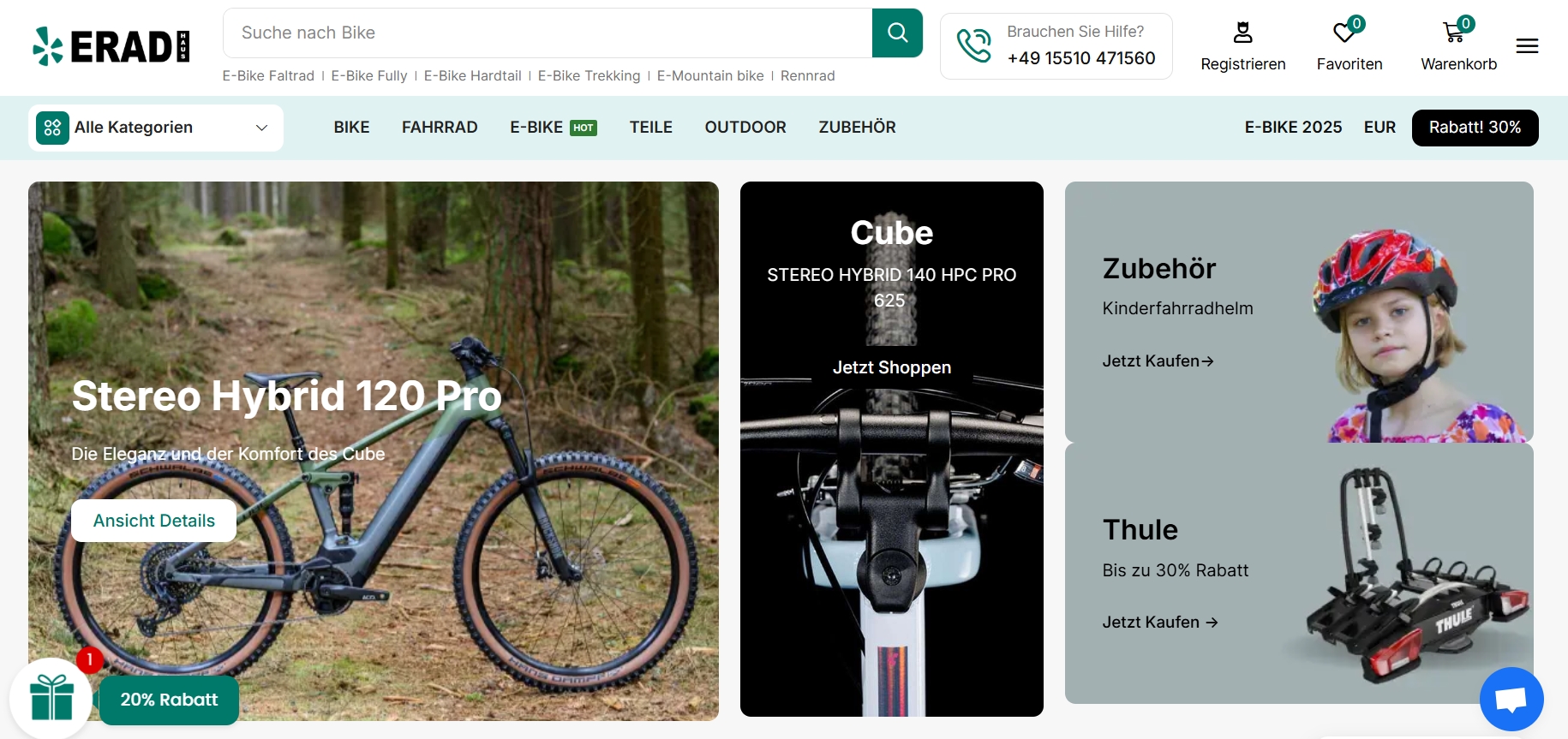The image size is (1568, 739).
Task: Open the Registrieren user icon
Action: click(1242, 33)
